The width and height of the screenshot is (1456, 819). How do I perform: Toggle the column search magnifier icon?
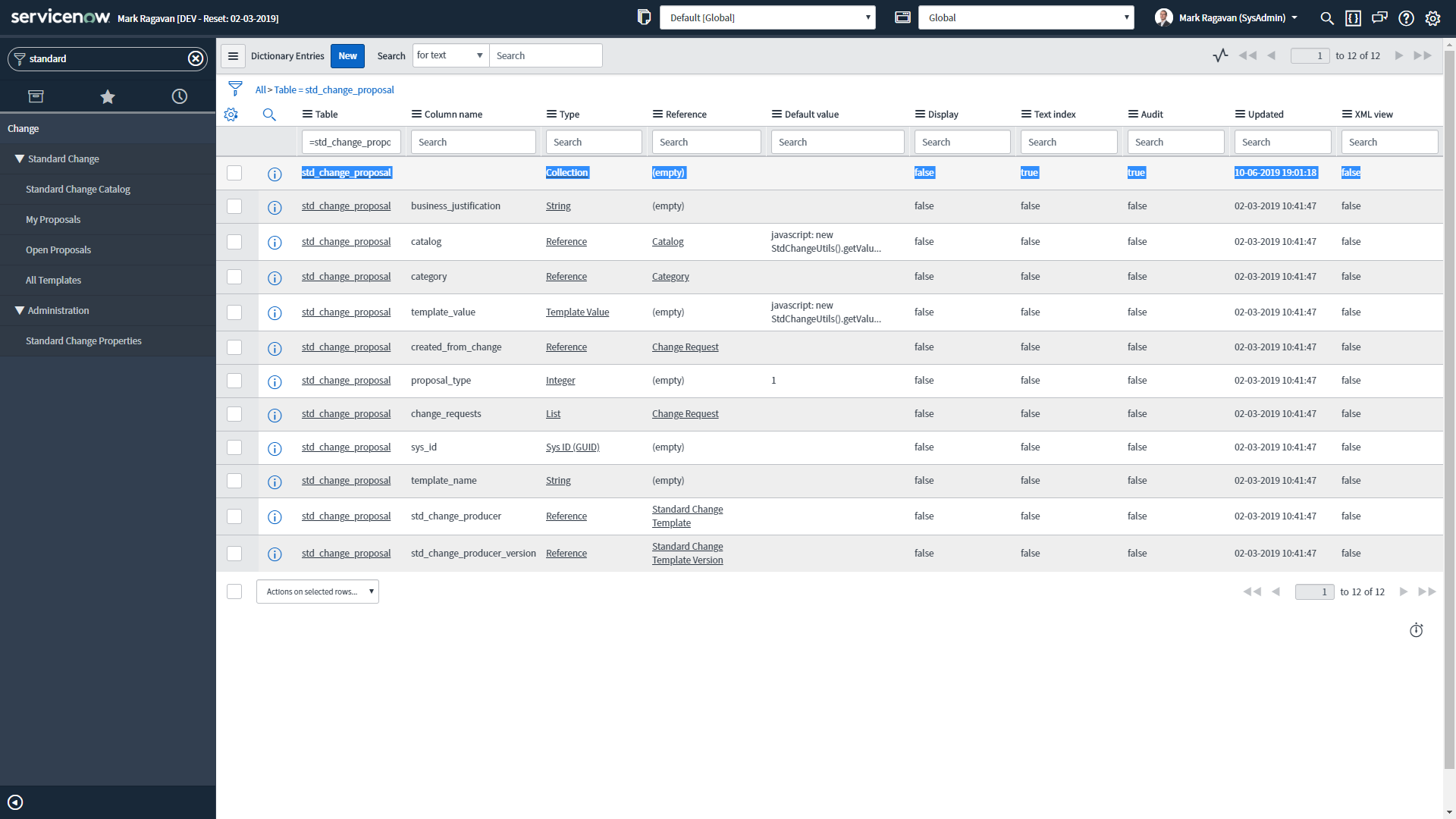click(269, 115)
